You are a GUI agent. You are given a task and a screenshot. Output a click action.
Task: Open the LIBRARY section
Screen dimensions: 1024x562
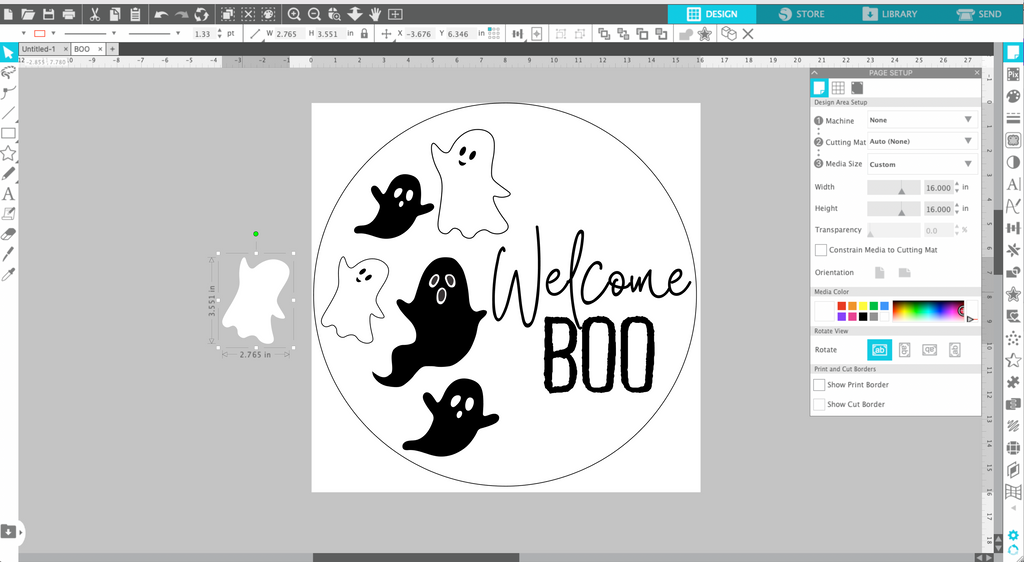point(889,14)
